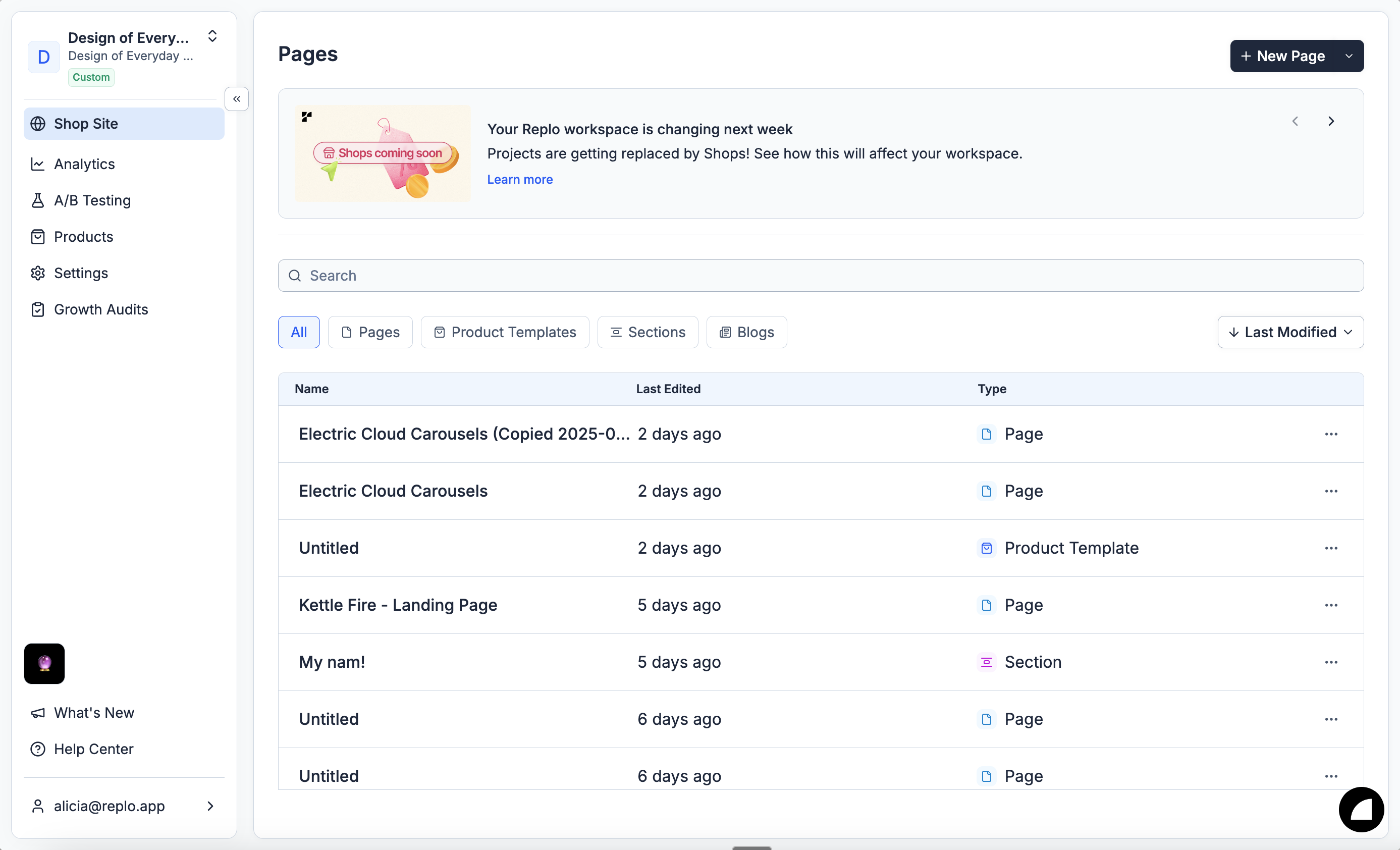
Task: Open Growth Audits in the sidebar
Action: click(100, 309)
